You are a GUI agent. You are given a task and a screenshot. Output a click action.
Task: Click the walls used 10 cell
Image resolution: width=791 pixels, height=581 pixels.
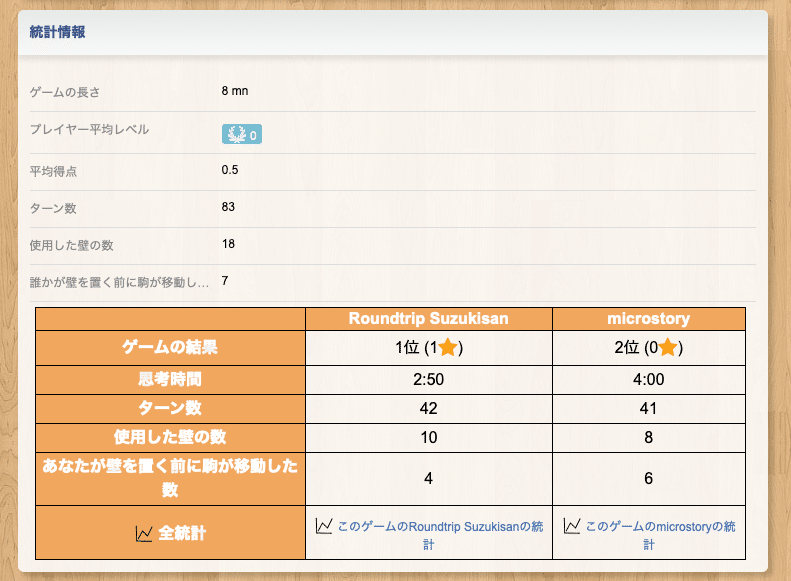click(429, 438)
